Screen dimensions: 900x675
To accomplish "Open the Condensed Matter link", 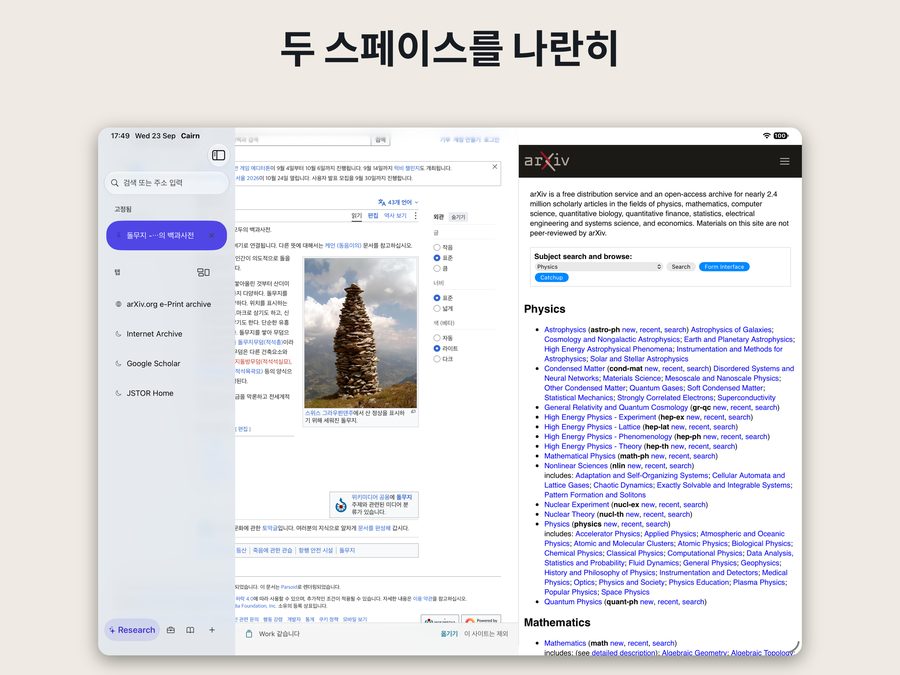I will pos(575,368).
